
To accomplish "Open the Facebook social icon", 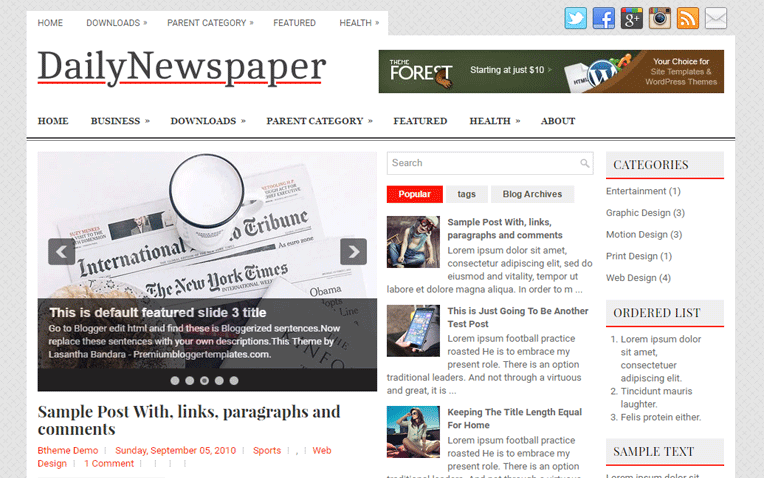I will pos(604,19).
